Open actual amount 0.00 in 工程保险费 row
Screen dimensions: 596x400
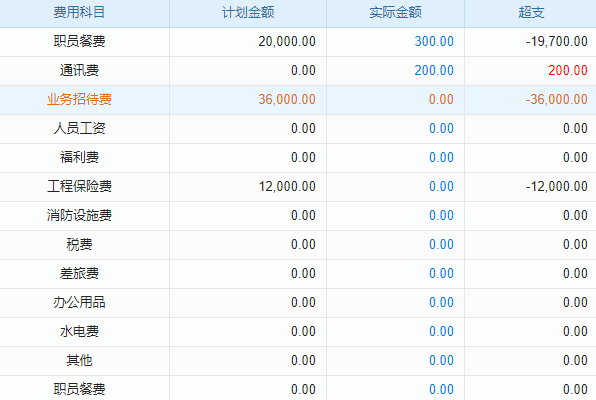point(441,186)
